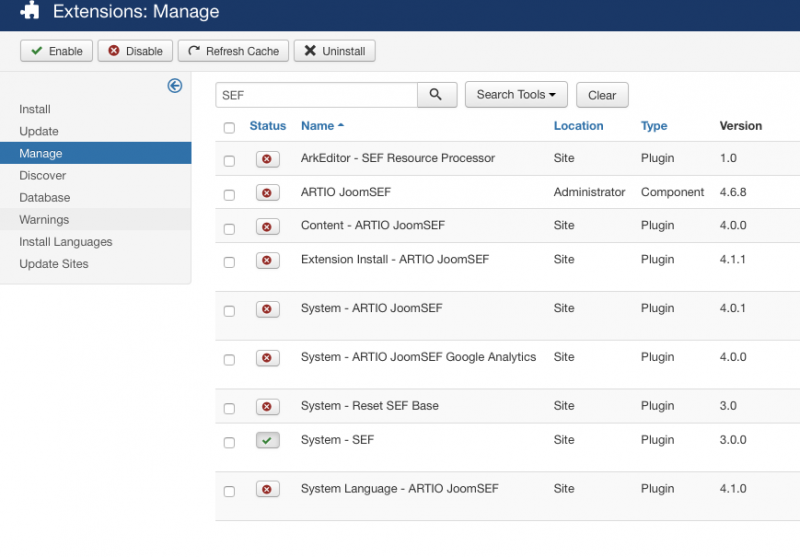Click the Administrator location cell
800x557 pixels.
point(589,192)
